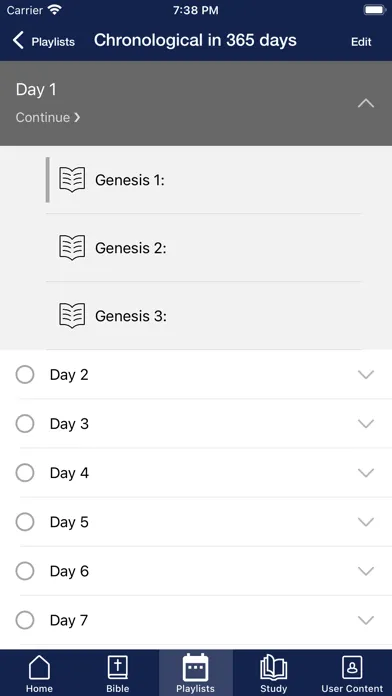Check the circle next to Day 3
The image size is (392, 696).
point(25,424)
